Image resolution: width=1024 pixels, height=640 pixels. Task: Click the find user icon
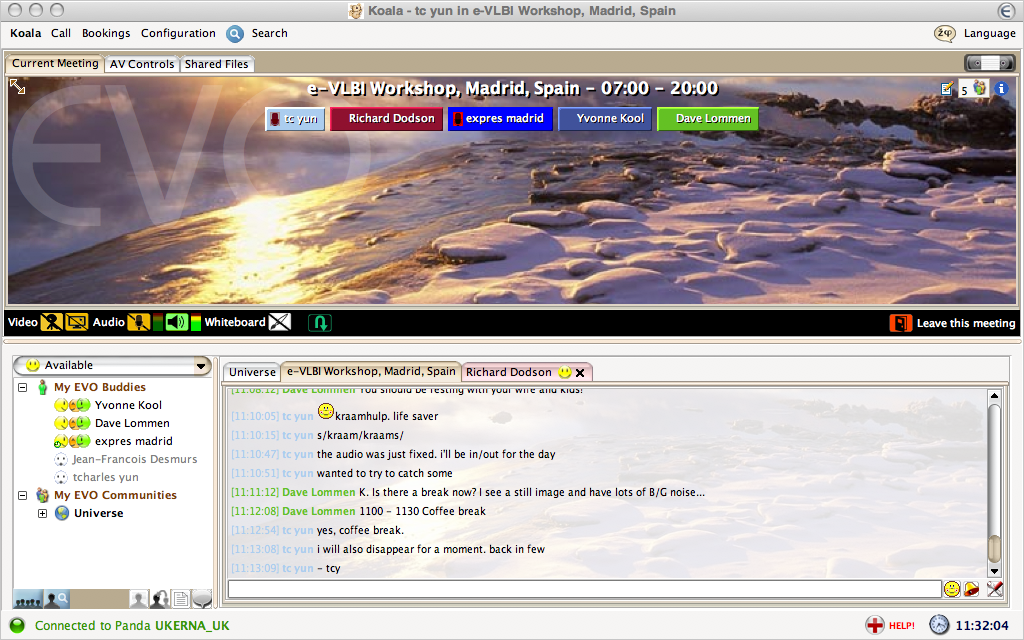click(x=57, y=599)
